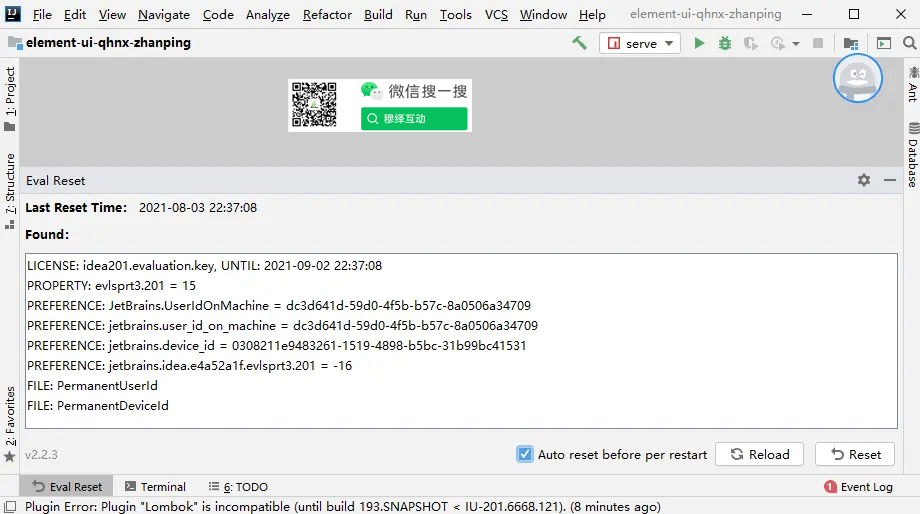Click the Stop square icon
Image resolution: width=920 pixels, height=514 pixels.
click(x=818, y=43)
